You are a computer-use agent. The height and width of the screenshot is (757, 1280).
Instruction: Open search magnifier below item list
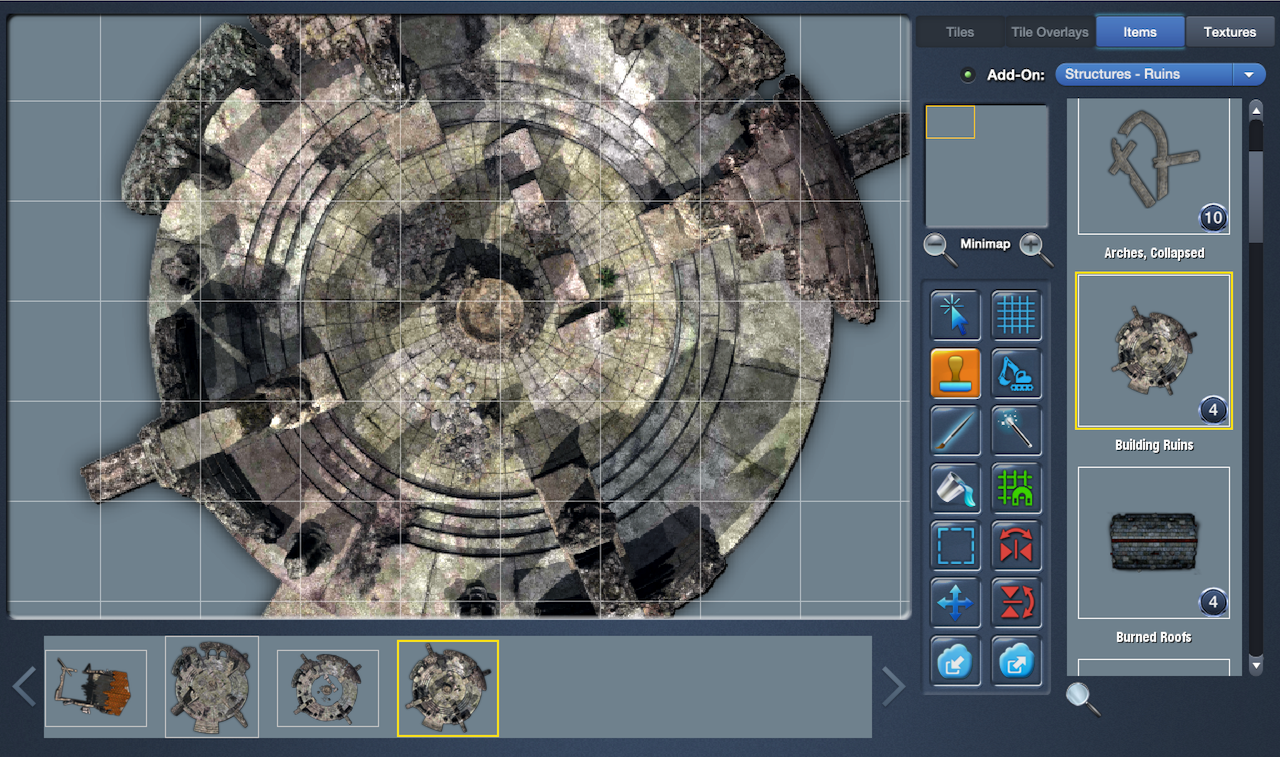pos(1083,698)
